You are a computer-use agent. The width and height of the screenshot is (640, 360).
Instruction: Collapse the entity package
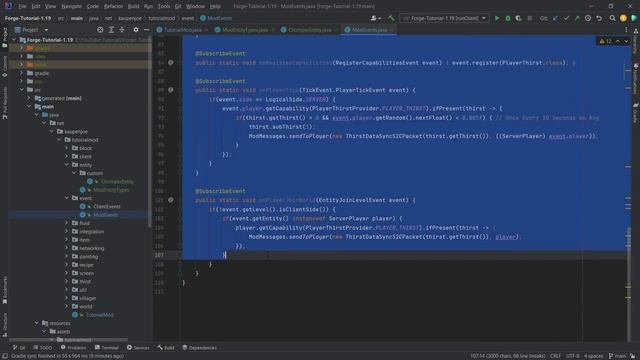67,165
